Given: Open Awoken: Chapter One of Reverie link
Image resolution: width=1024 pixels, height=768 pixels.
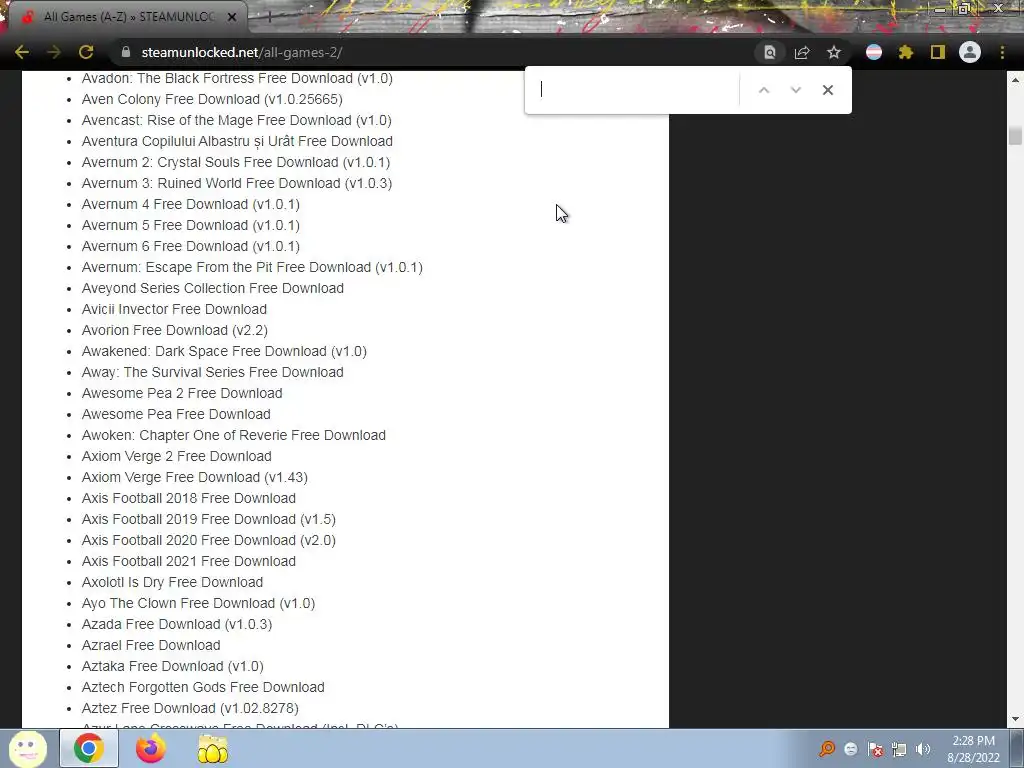Looking at the screenshot, I should coord(234,435).
